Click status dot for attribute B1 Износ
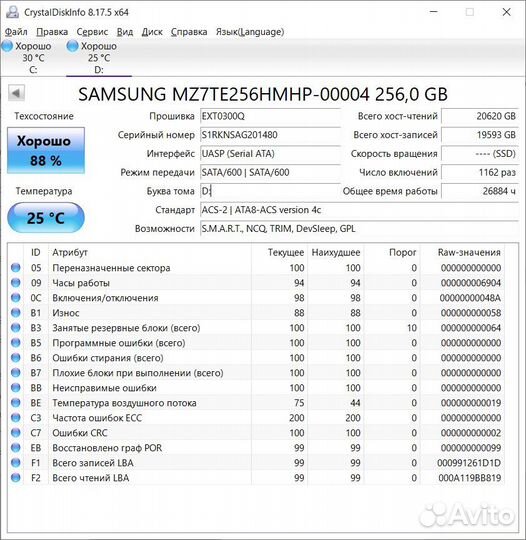Screen dimensions: 526x540 point(16,313)
